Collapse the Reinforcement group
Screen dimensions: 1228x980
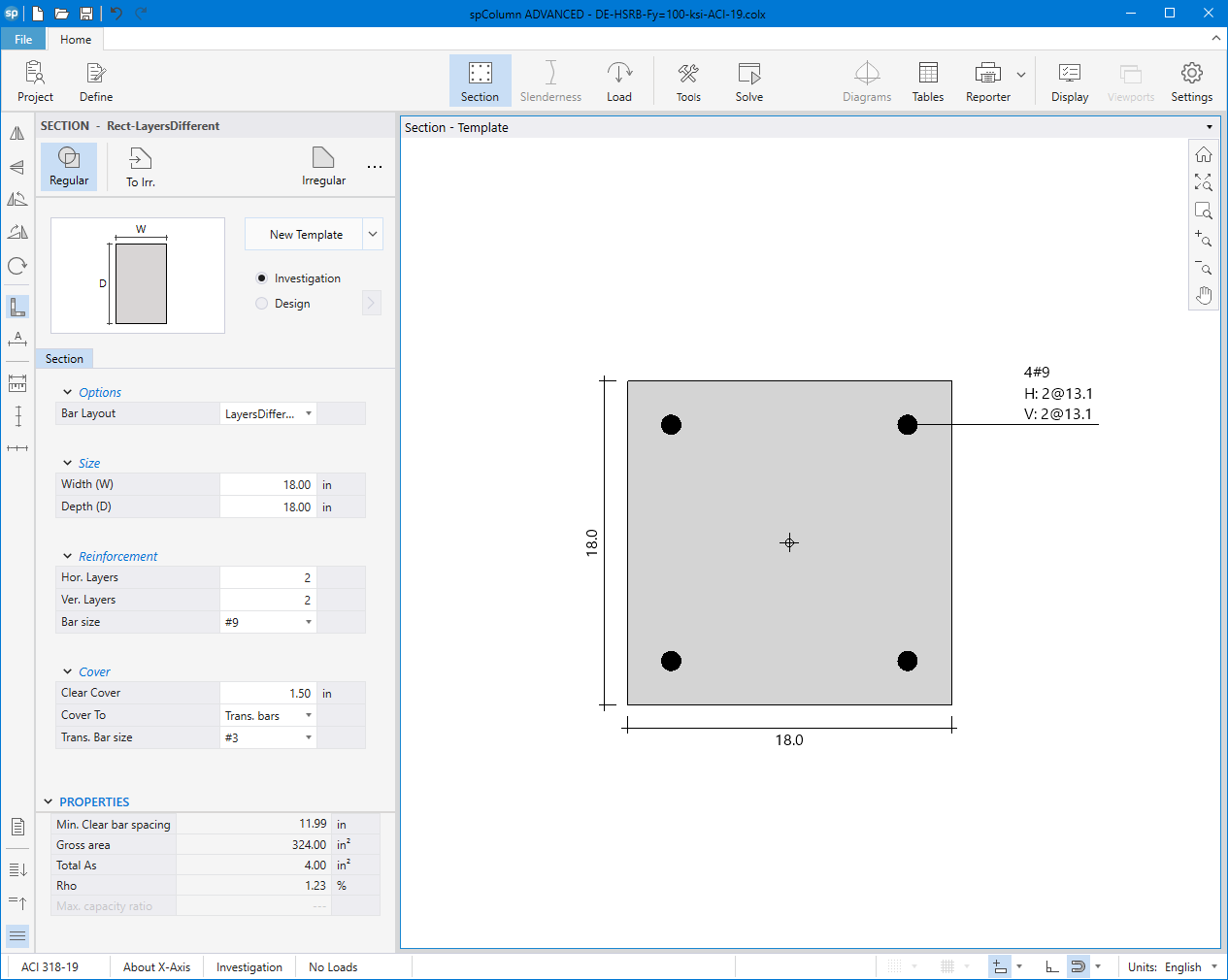(x=68, y=556)
